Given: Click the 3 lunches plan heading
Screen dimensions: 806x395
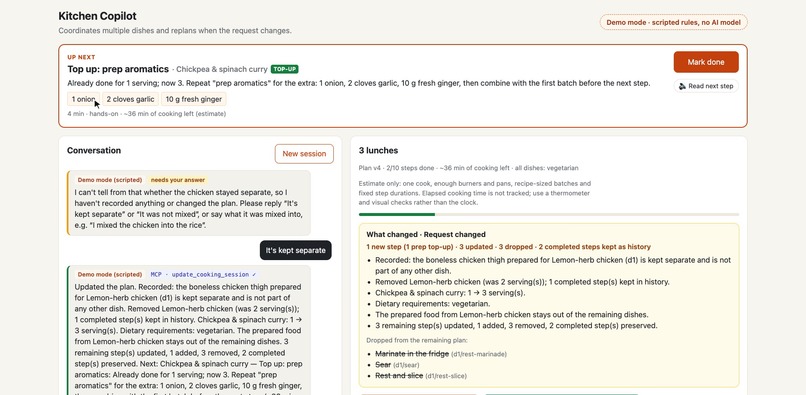Looking at the screenshot, I should tap(378, 151).
